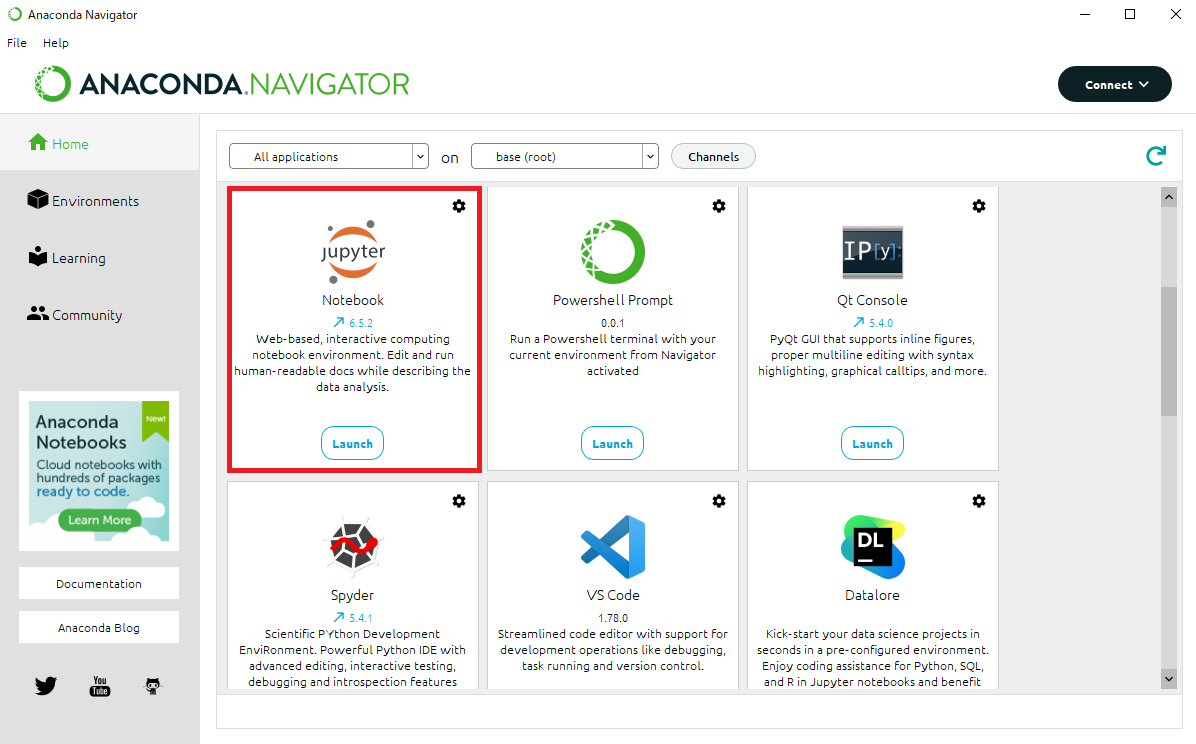Open the Connect dropdown button
The height and width of the screenshot is (744, 1196).
pos(1115,84)
